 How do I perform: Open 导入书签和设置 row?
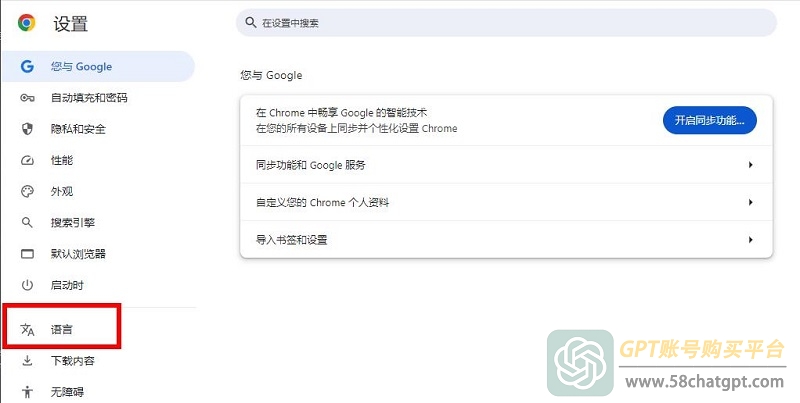506,240
